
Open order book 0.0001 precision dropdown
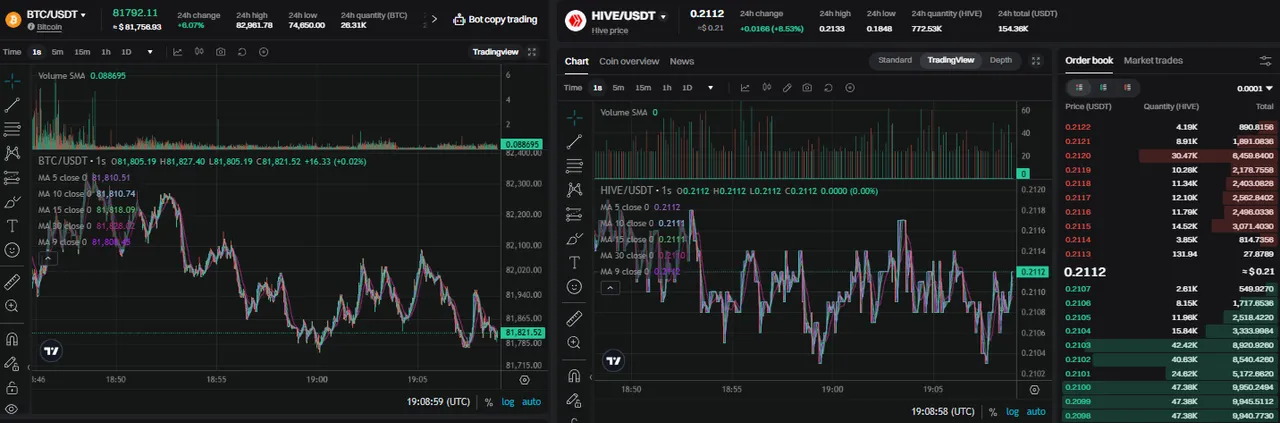pos(1255,88)
